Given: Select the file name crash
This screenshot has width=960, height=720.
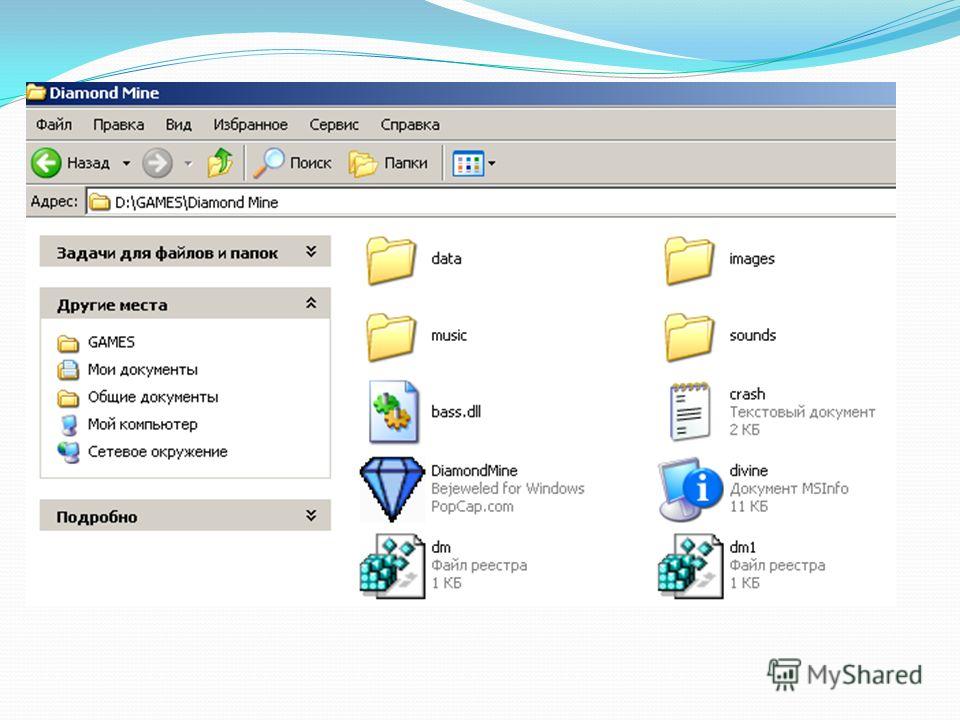Looking at the screenshot, I should pos(748,394).
